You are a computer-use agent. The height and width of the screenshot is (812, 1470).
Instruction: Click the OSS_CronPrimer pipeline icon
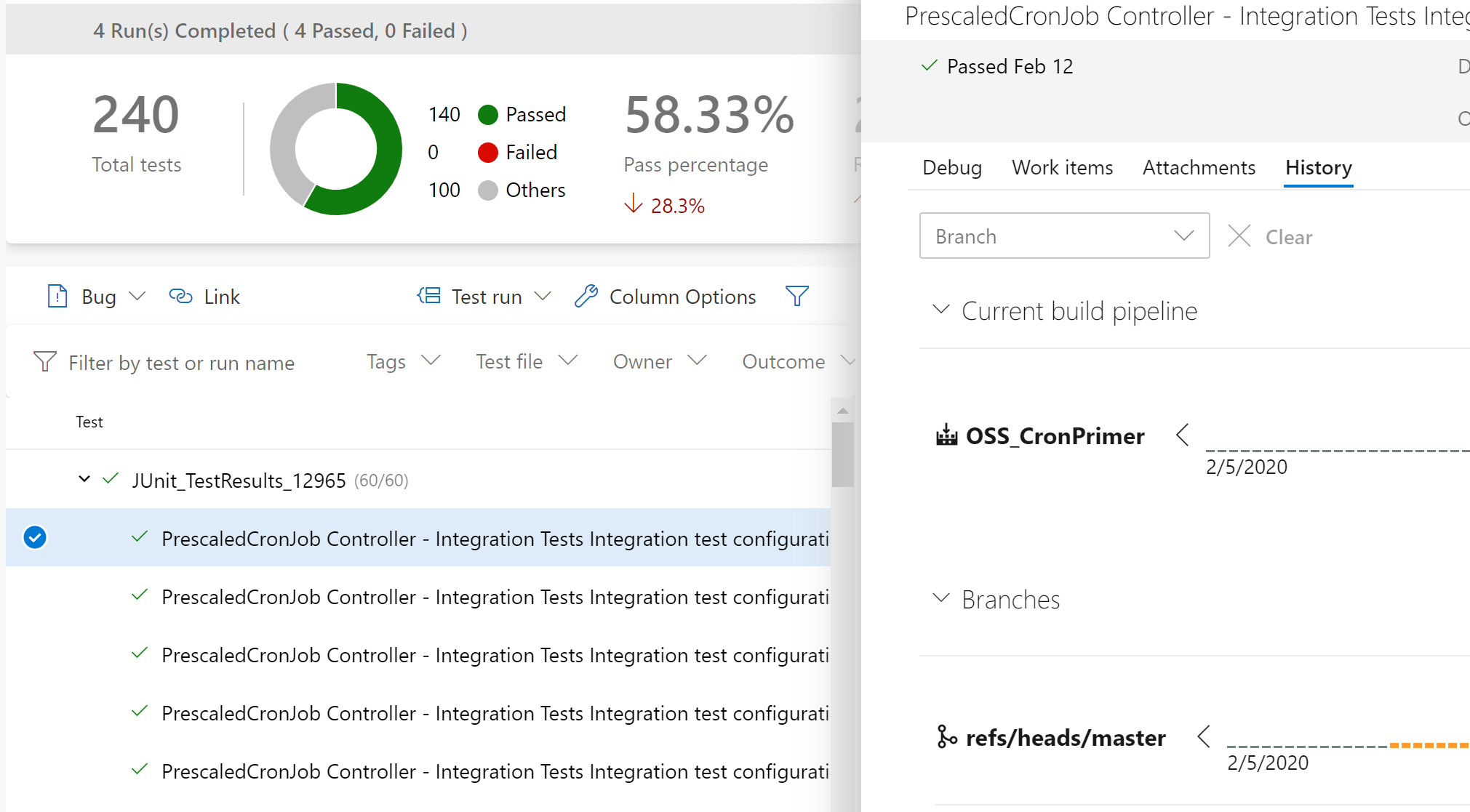[x=946, y=435]
